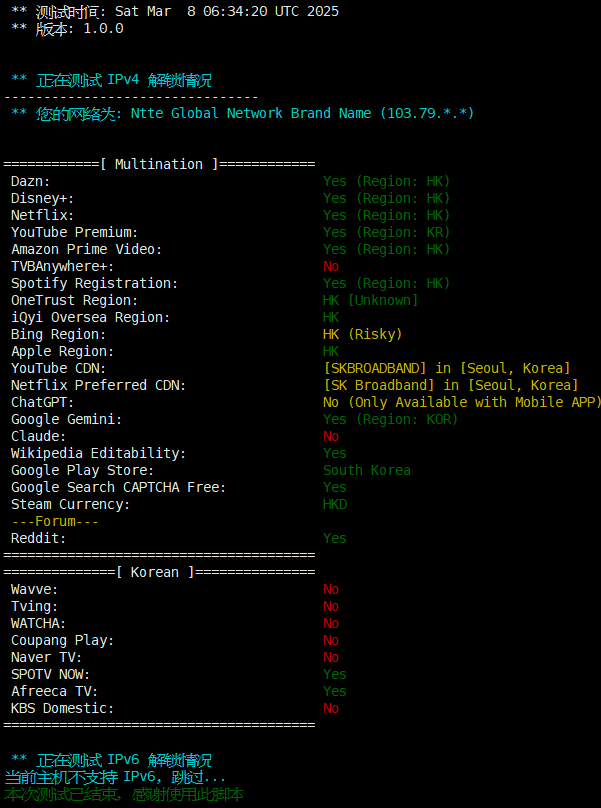Click the 'YouTube Premium:' label
This screenshot has height=808, width=601.
(x=74, y=232)
